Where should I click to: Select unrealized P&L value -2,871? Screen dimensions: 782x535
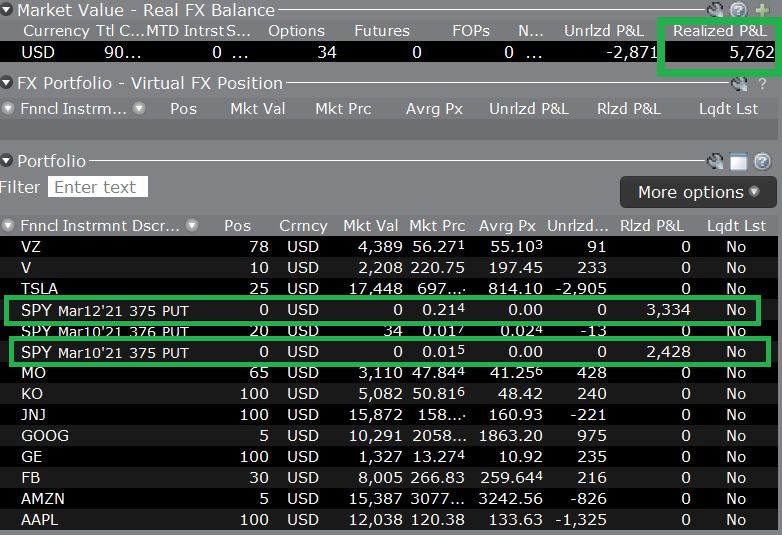(x=632, y=52)
